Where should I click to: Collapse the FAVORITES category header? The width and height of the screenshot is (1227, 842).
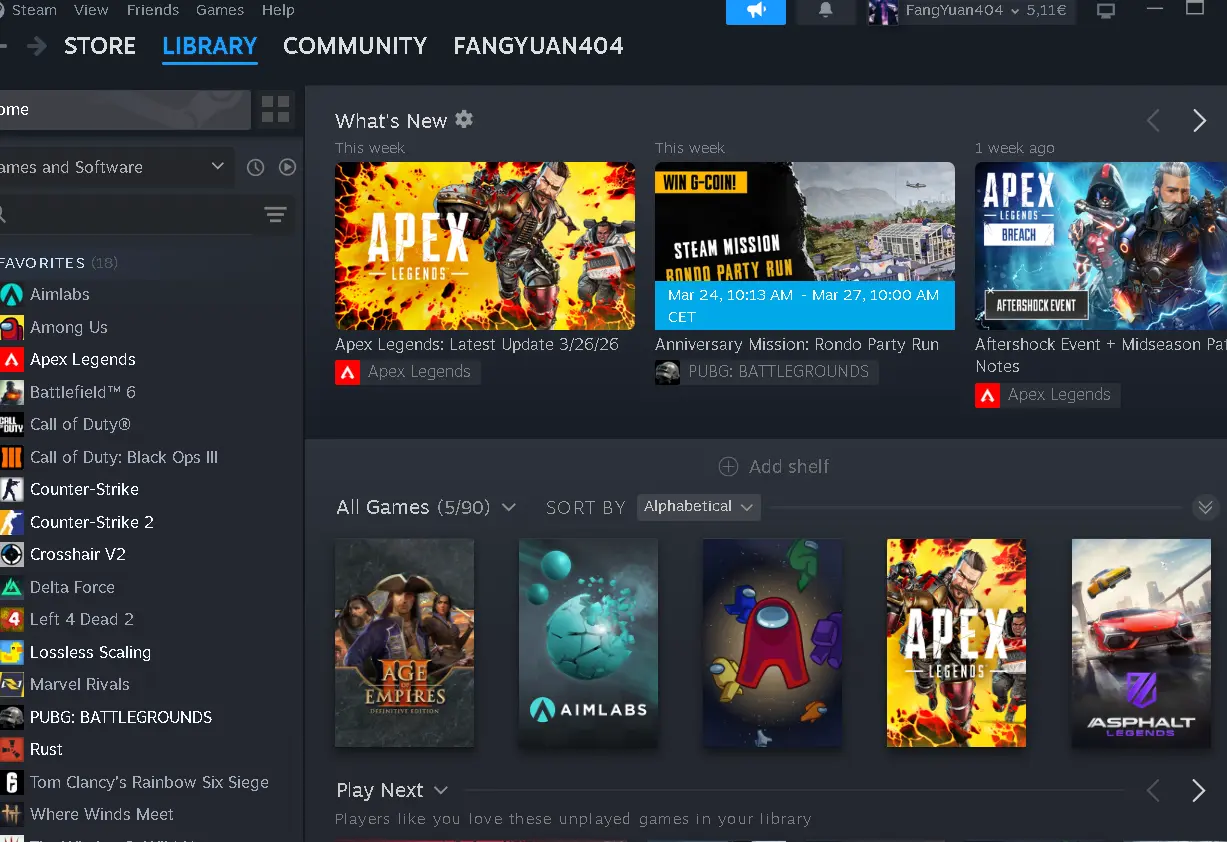tap(59, 263)
